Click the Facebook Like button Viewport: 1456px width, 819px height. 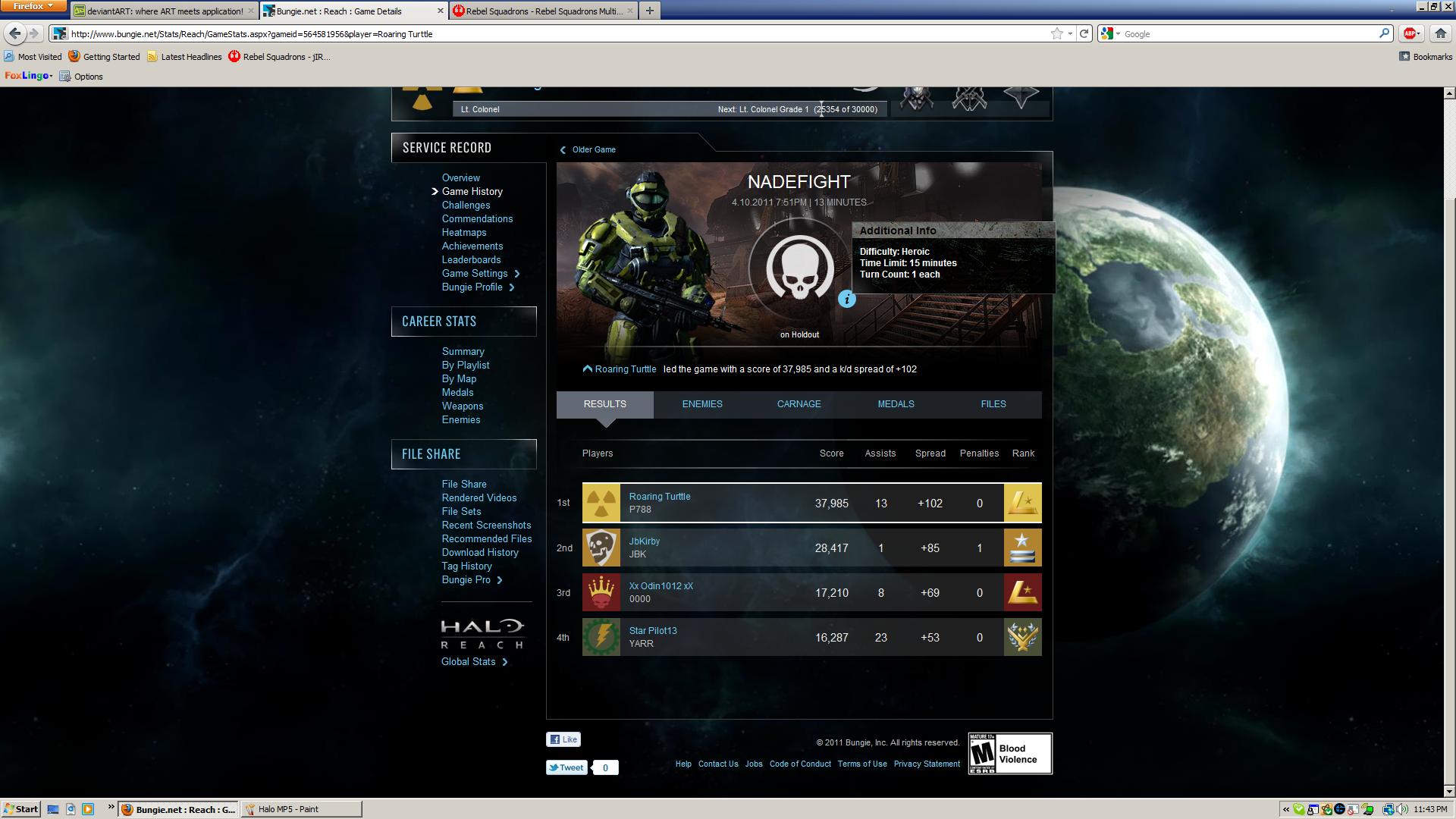[x=563, y=739]
